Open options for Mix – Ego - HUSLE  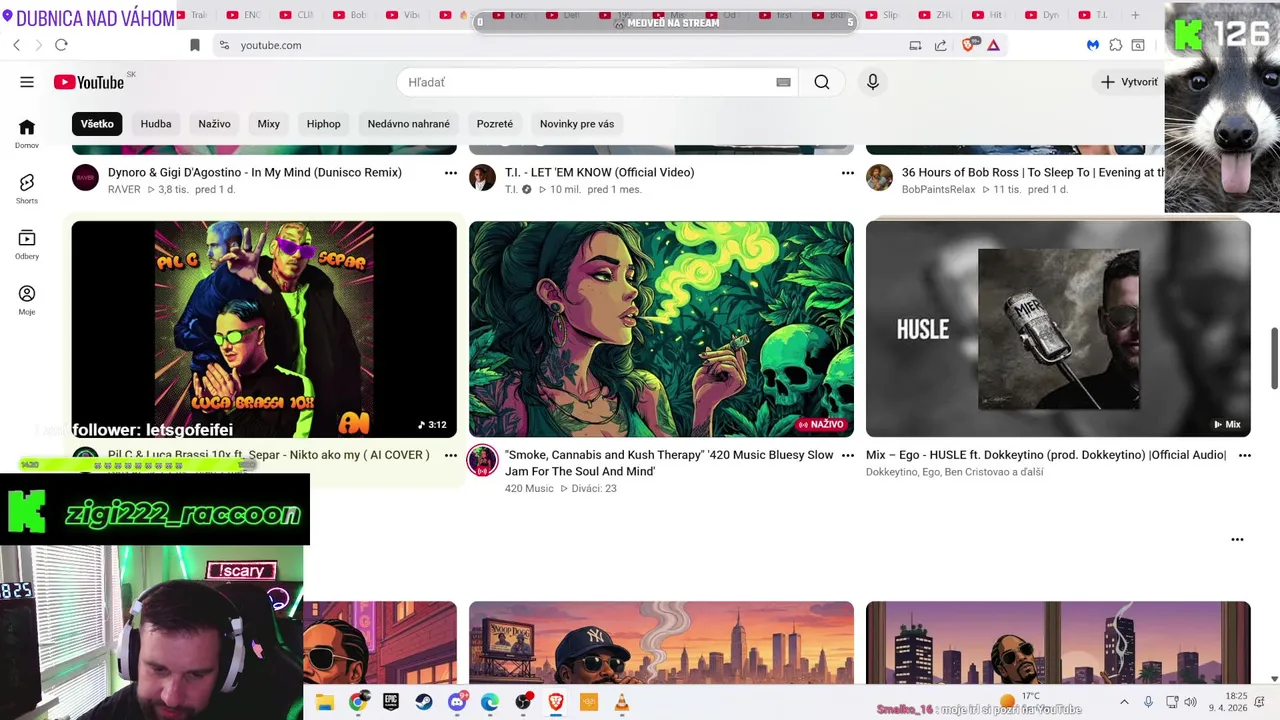click(x=1245, y=455)
